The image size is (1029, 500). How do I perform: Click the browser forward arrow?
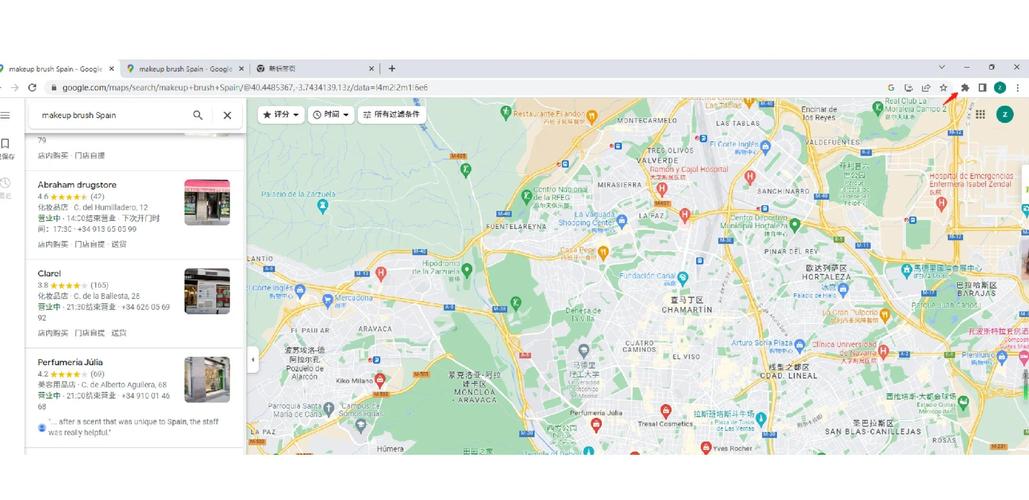point(14,87)
